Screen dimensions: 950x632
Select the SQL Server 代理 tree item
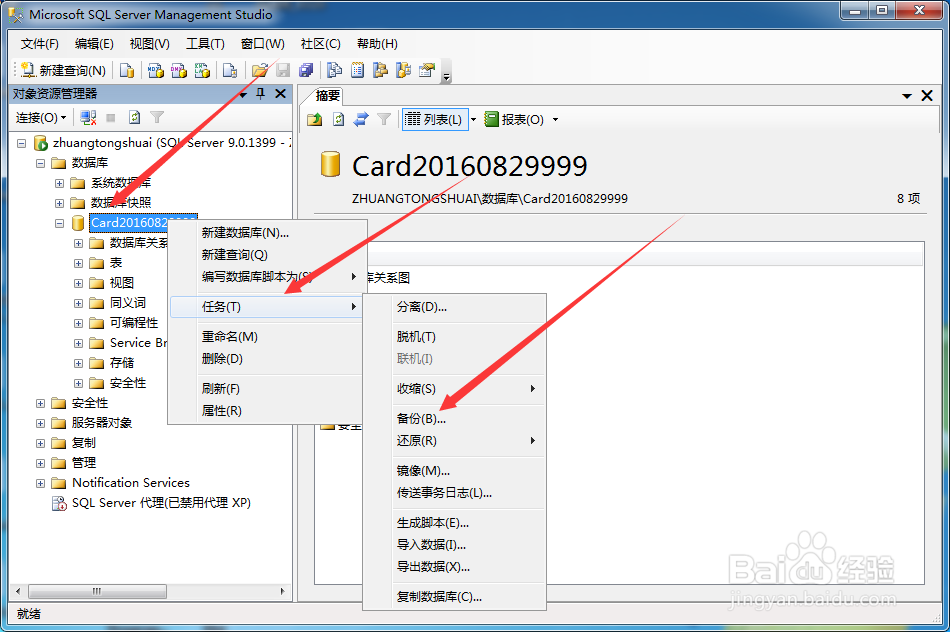[x=161, y=503]
